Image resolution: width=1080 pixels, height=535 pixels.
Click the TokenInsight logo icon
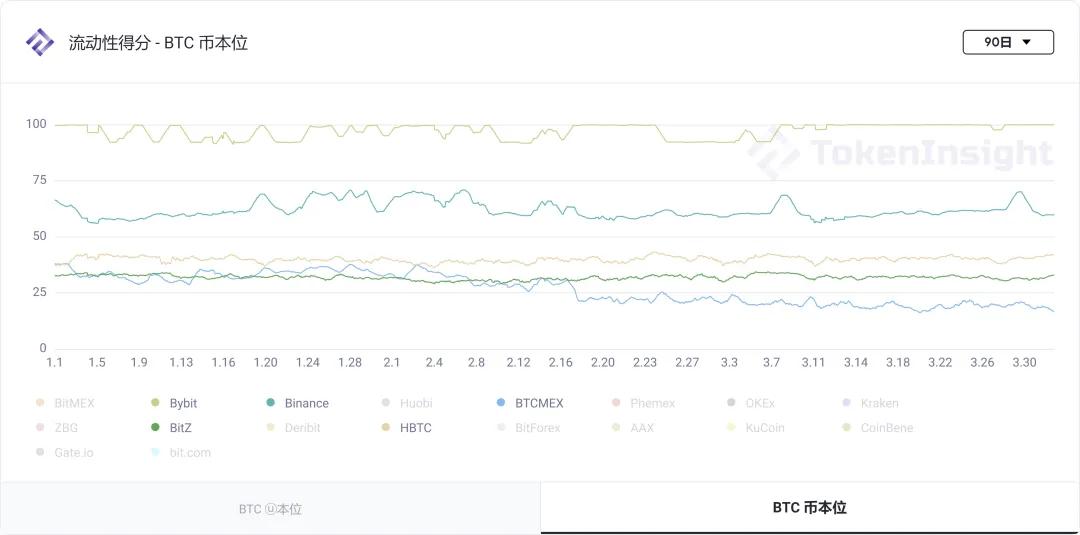point(40,42)
